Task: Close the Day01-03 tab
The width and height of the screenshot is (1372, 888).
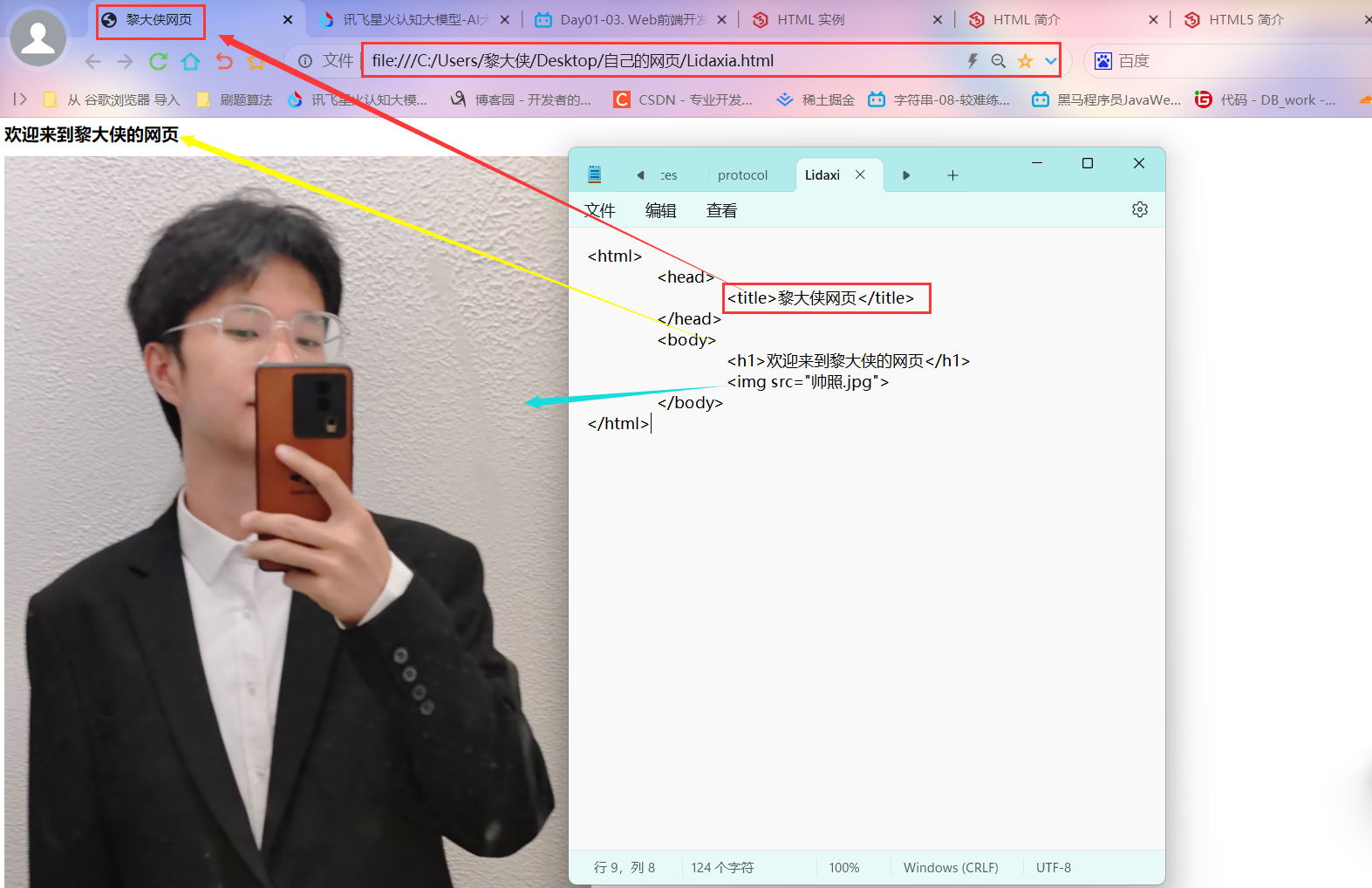Action: (721, 20)
